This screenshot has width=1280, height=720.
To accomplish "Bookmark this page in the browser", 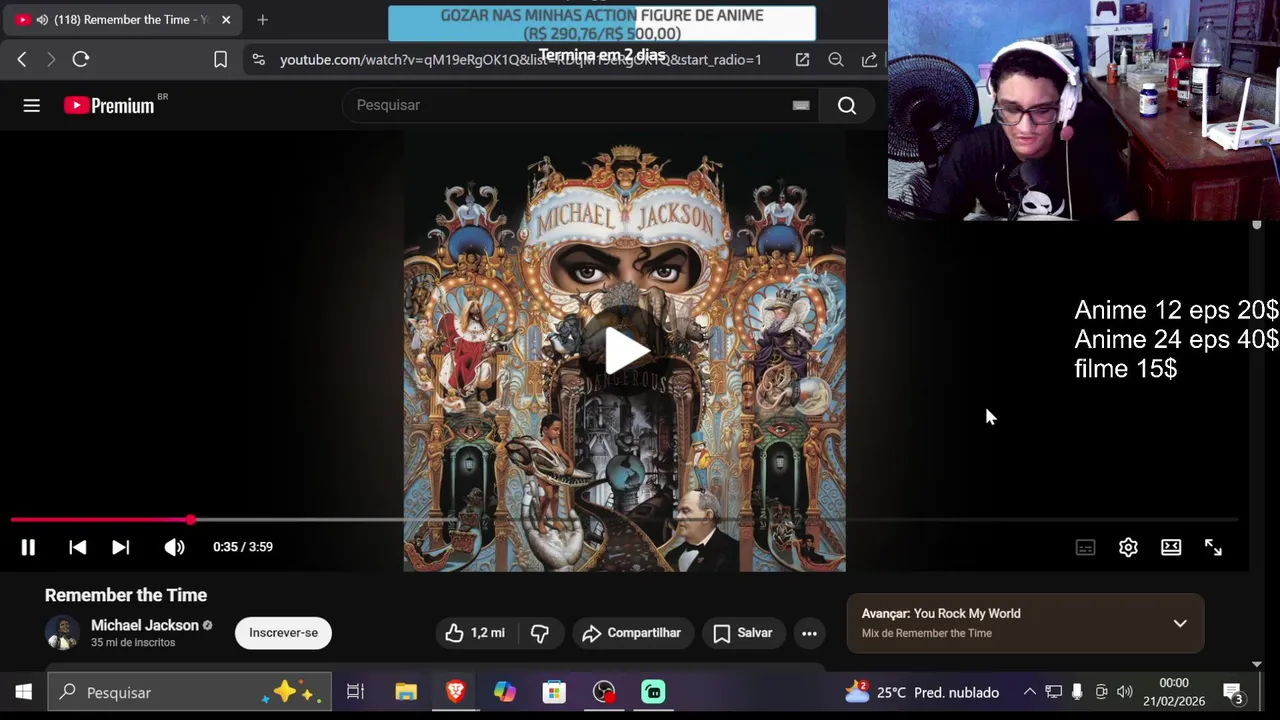I will pyautogui.click(x=221, y=60).
